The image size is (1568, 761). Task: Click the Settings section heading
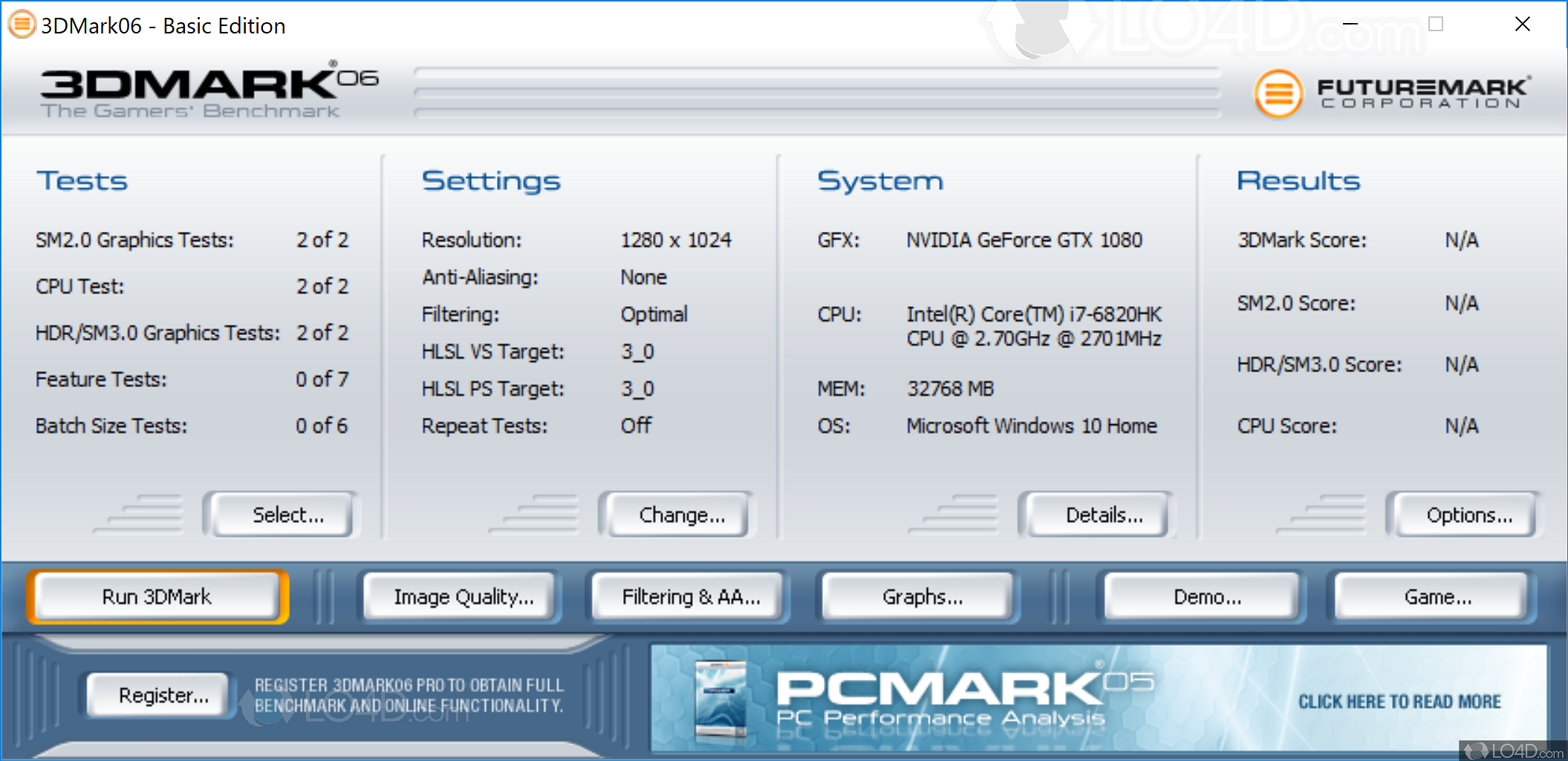(491, 181)
